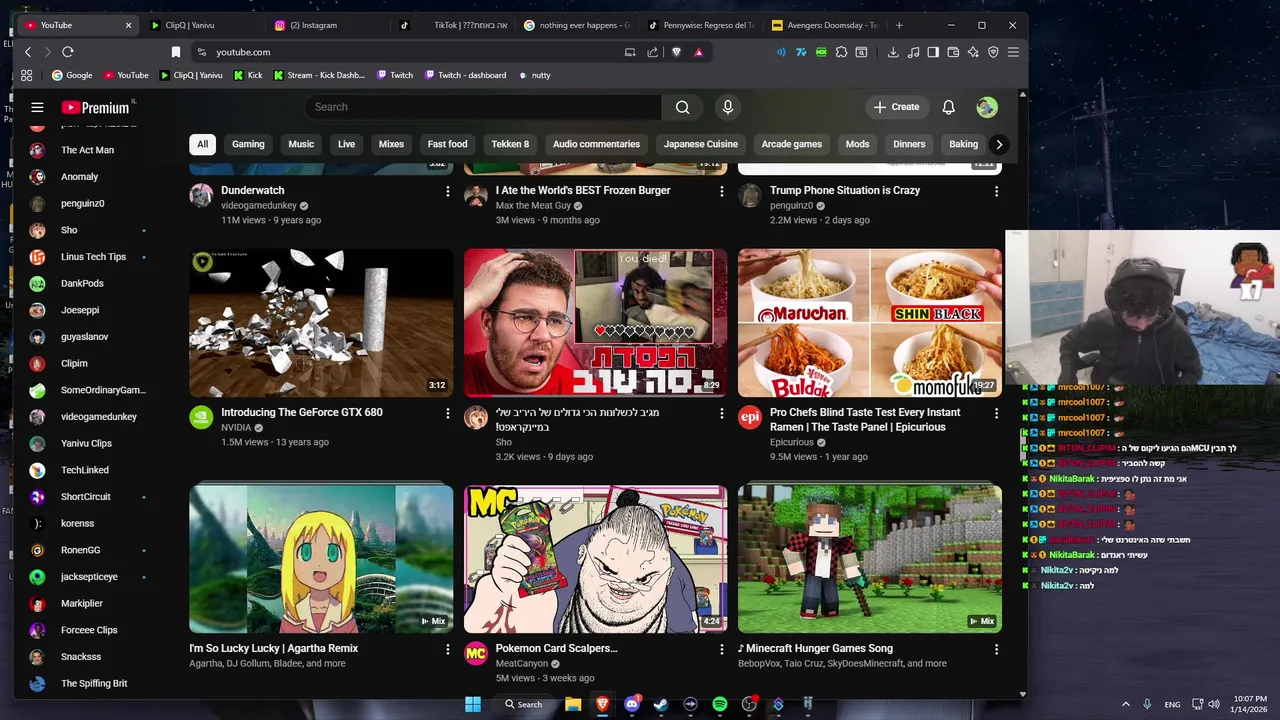Open options for Dunderwatch video
The image size is (1280, 720).
(447, 191)
